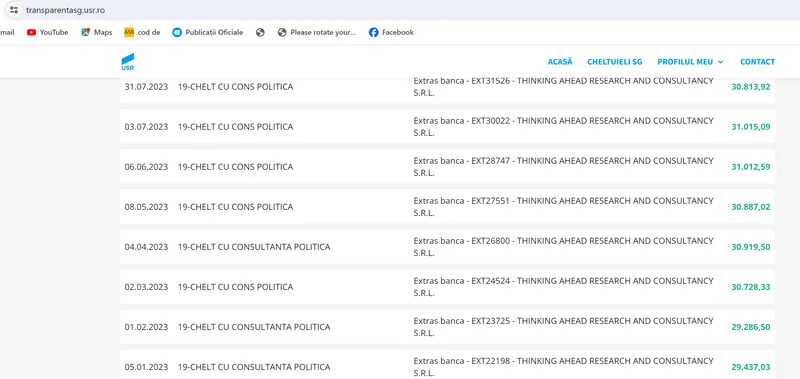Open the YouTube bookmark
Image resolution: width=800 pixels, height=379 pixels.
click(x=47, y=32)
